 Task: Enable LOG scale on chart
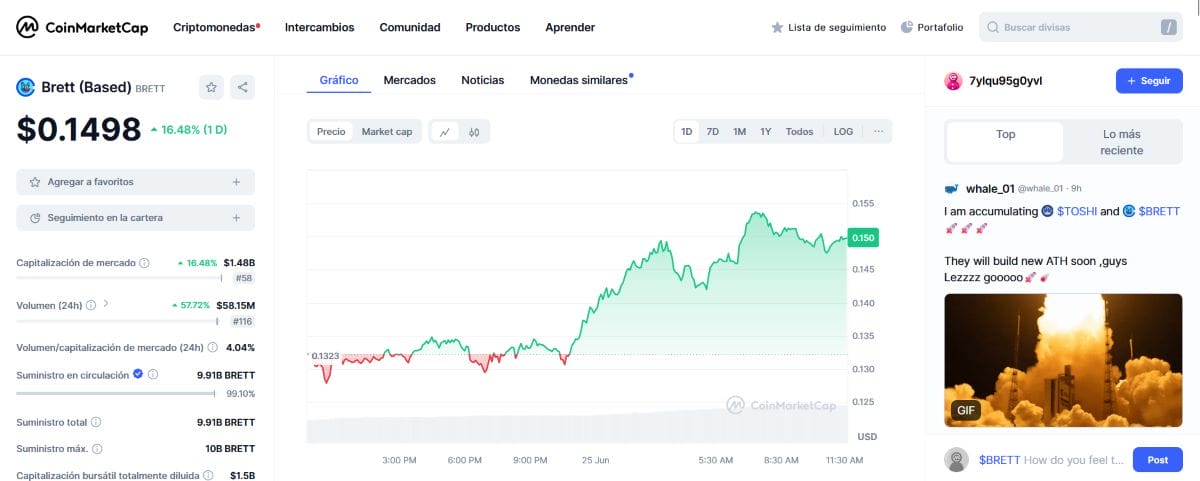point(843,131)
